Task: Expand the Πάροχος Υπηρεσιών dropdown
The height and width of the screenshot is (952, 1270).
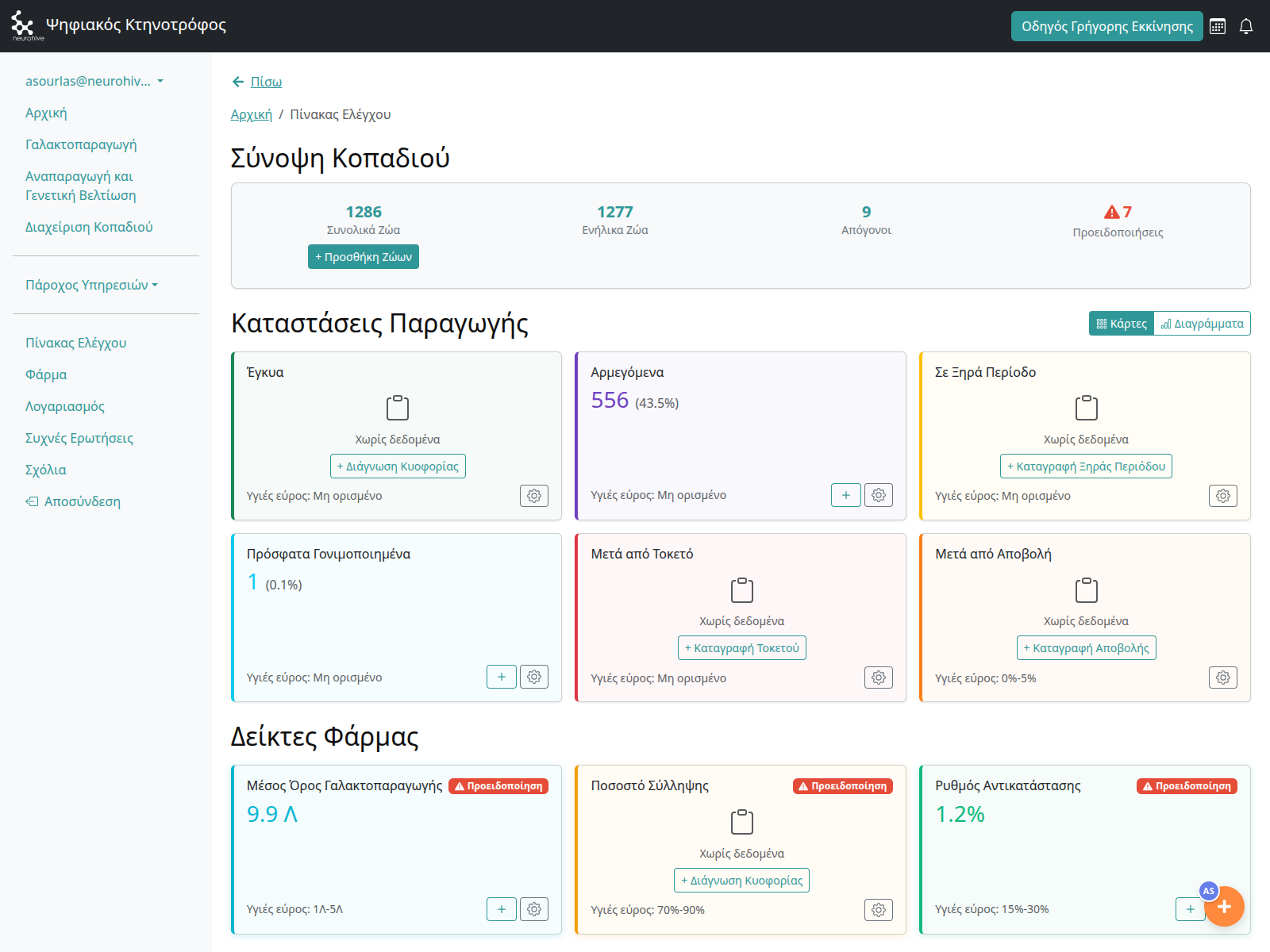Action: click(x=91, y=285)
